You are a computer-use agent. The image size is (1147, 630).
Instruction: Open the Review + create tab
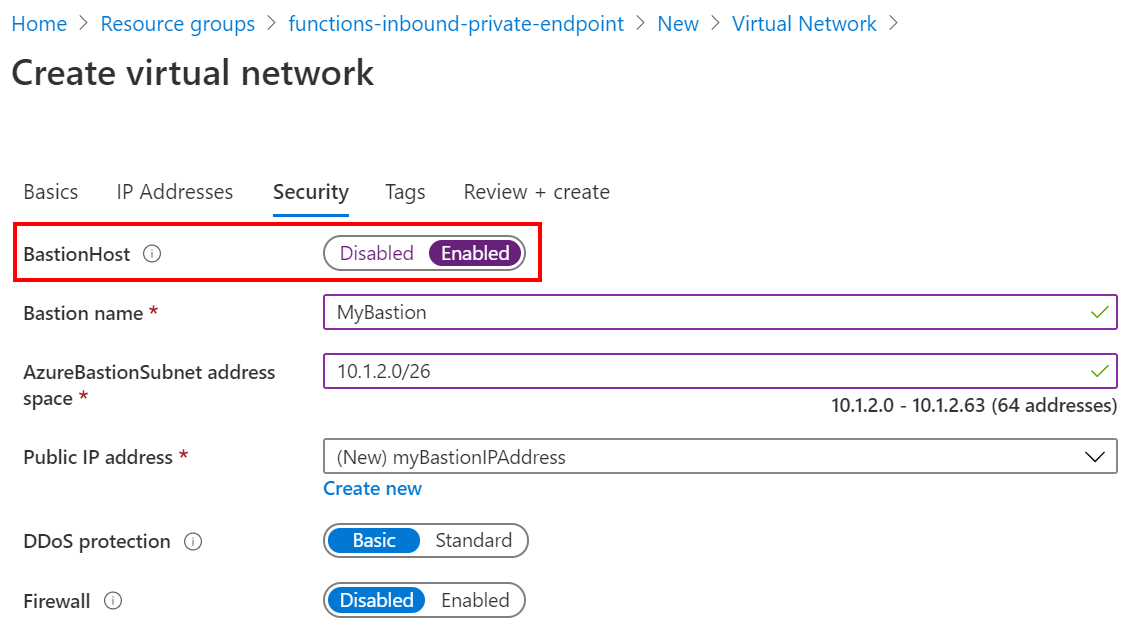coord(536,192)
